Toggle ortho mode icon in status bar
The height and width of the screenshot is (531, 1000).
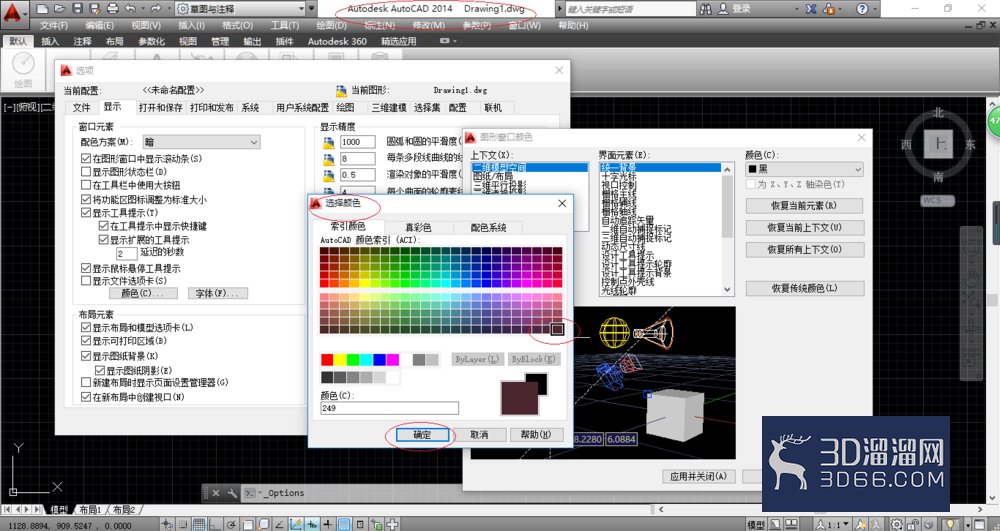(215, 524)
